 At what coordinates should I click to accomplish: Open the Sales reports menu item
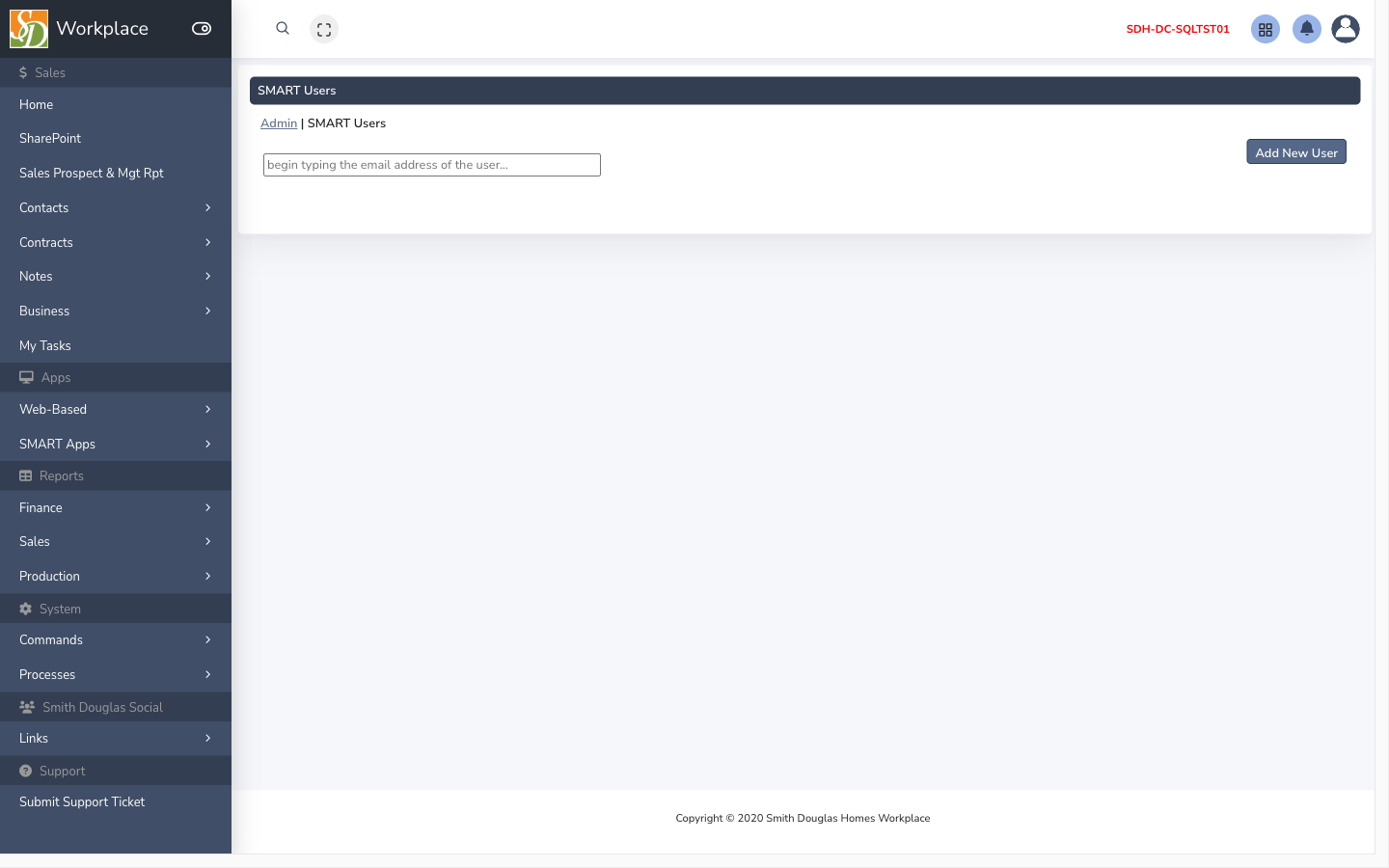[116, 541]
